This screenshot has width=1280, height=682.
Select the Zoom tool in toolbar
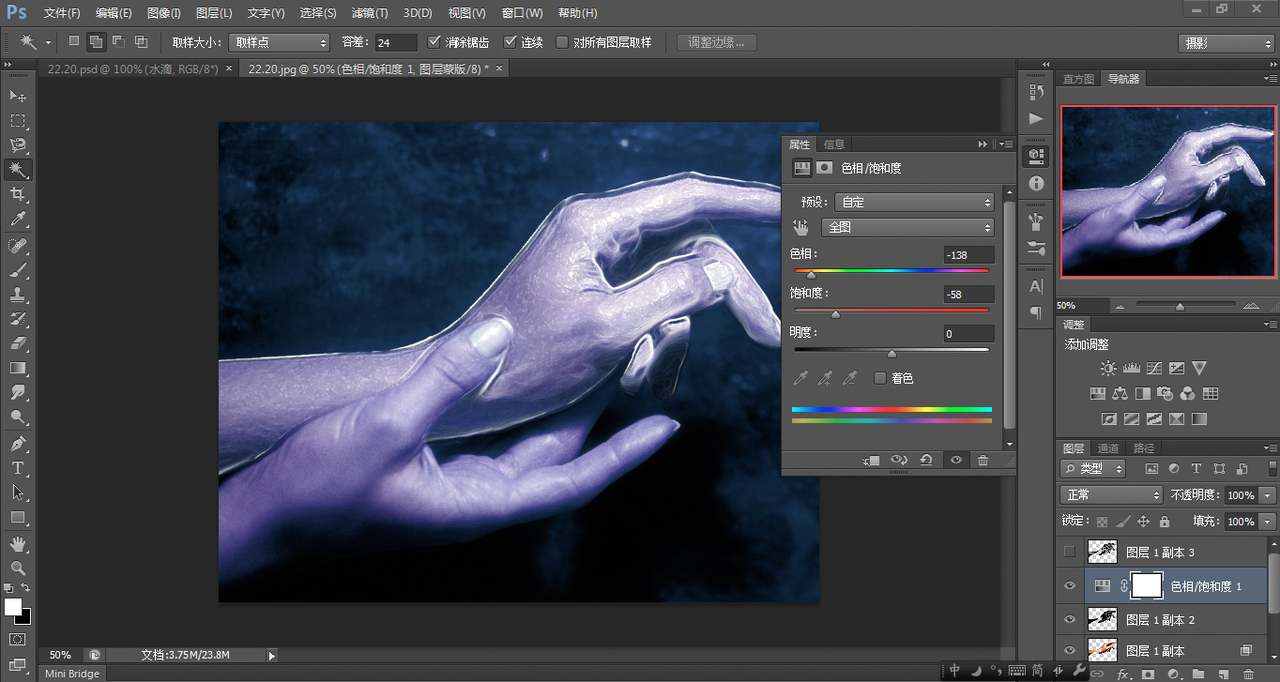click(x=18, y=568)
